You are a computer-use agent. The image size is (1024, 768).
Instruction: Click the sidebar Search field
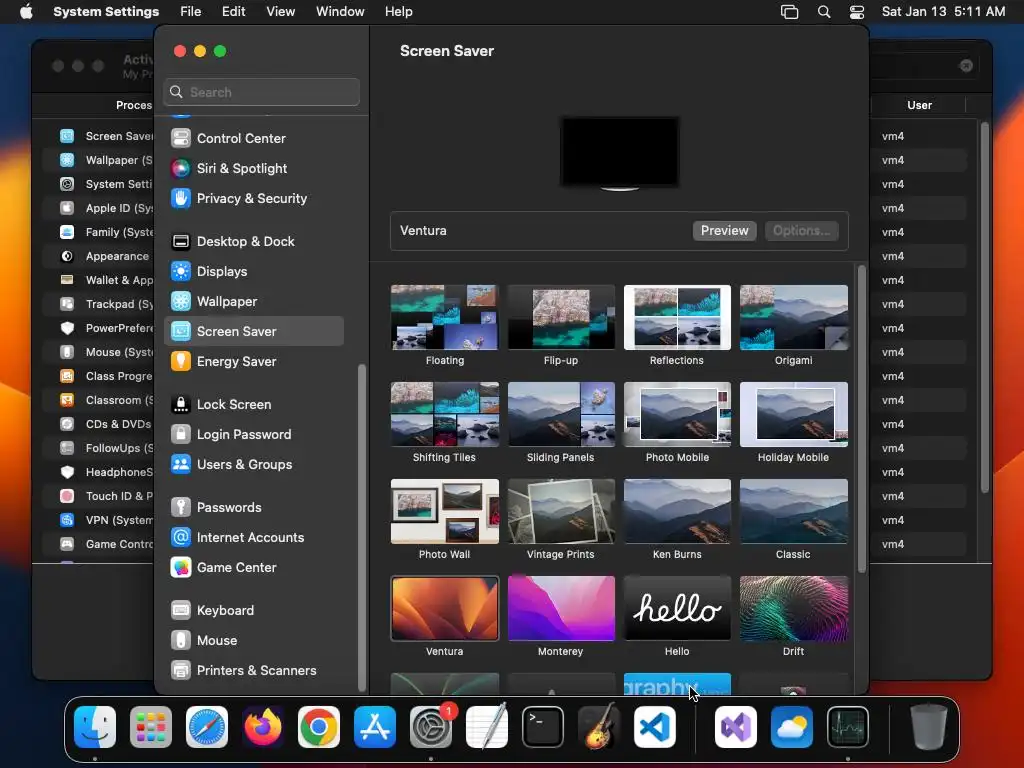point(261,92)
